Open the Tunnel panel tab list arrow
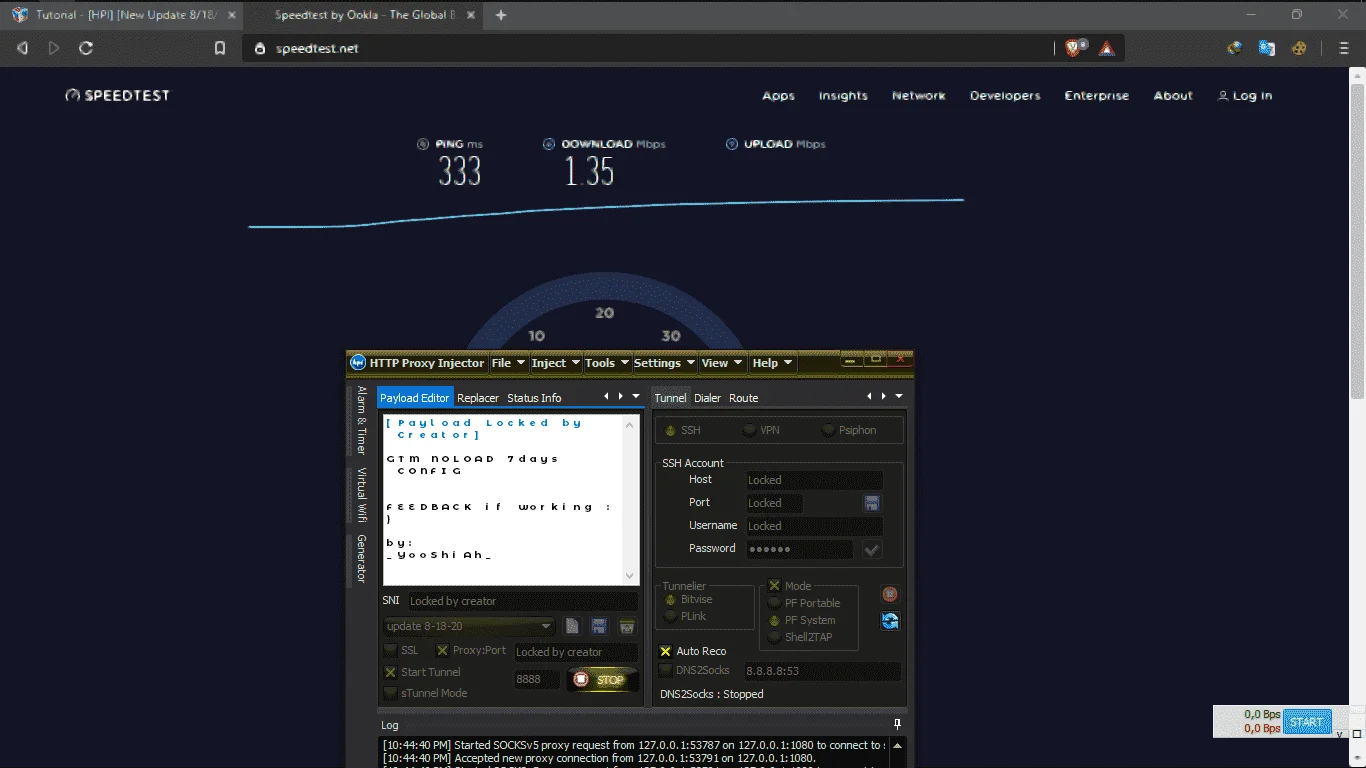This screenshot has height=768, width=1366. click(x=899, y=397)
